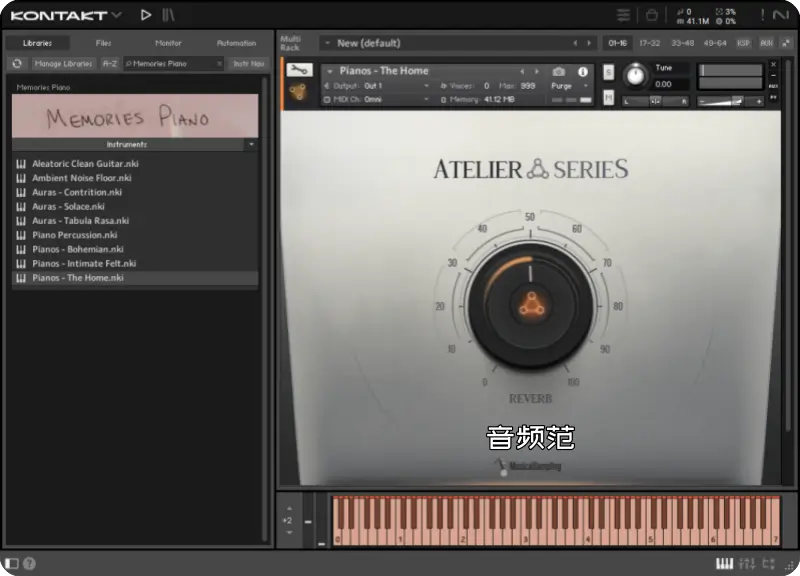Switch to the Monitor tab
Viewport: 800px width, 576px height.
tap(168, 43)
